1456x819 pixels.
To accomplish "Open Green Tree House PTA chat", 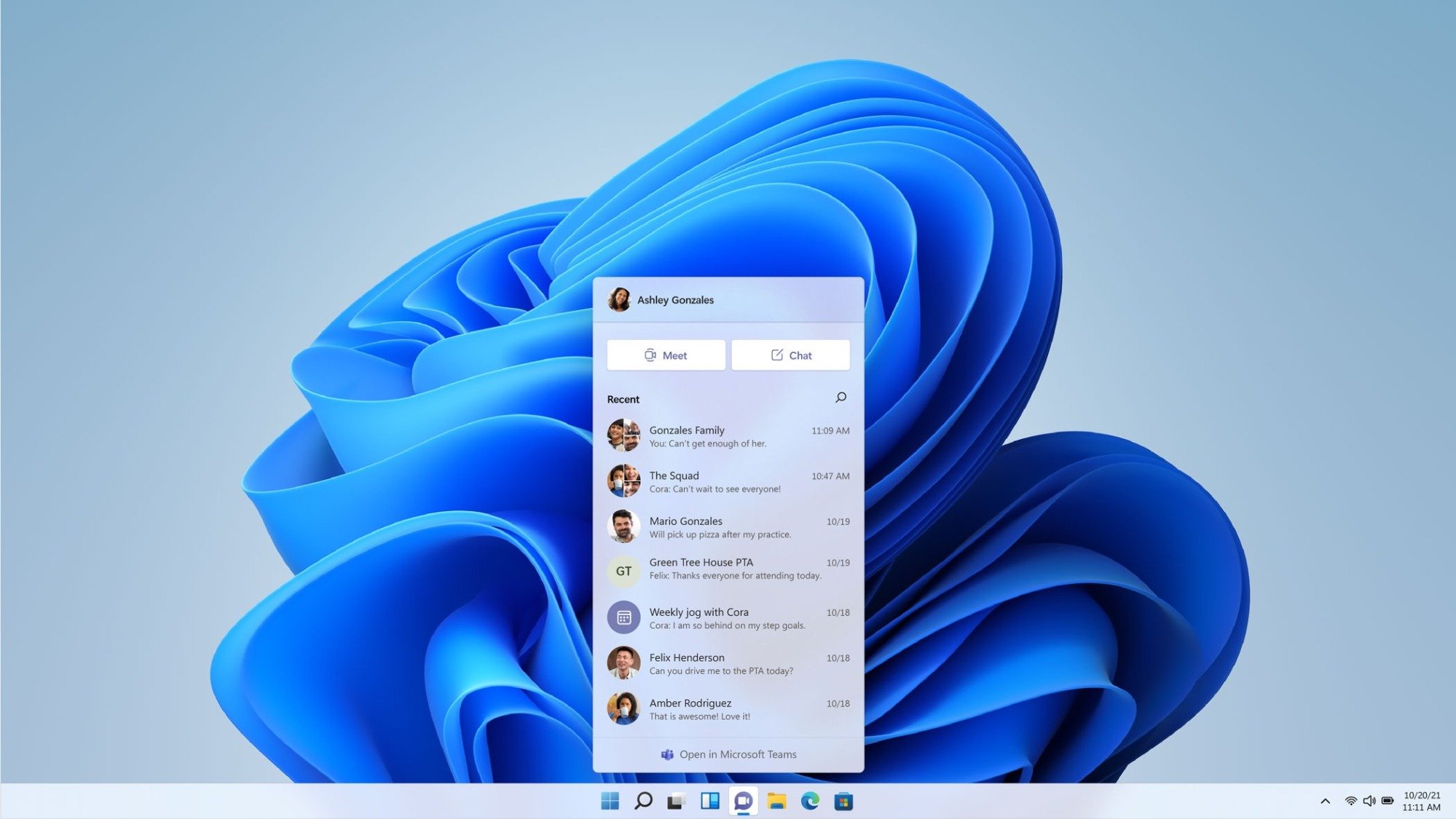I will pos(728,568).
